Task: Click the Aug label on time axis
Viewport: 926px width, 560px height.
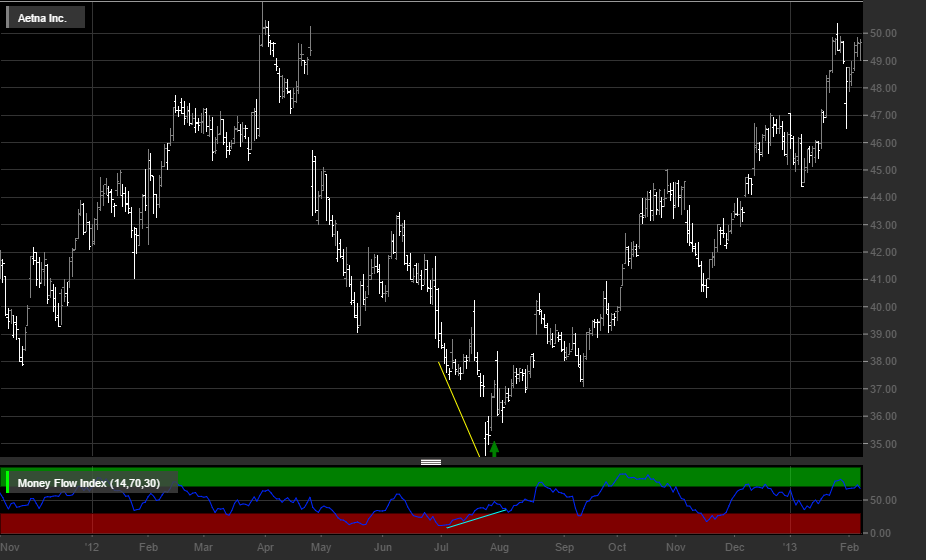Action: [499, 547]
